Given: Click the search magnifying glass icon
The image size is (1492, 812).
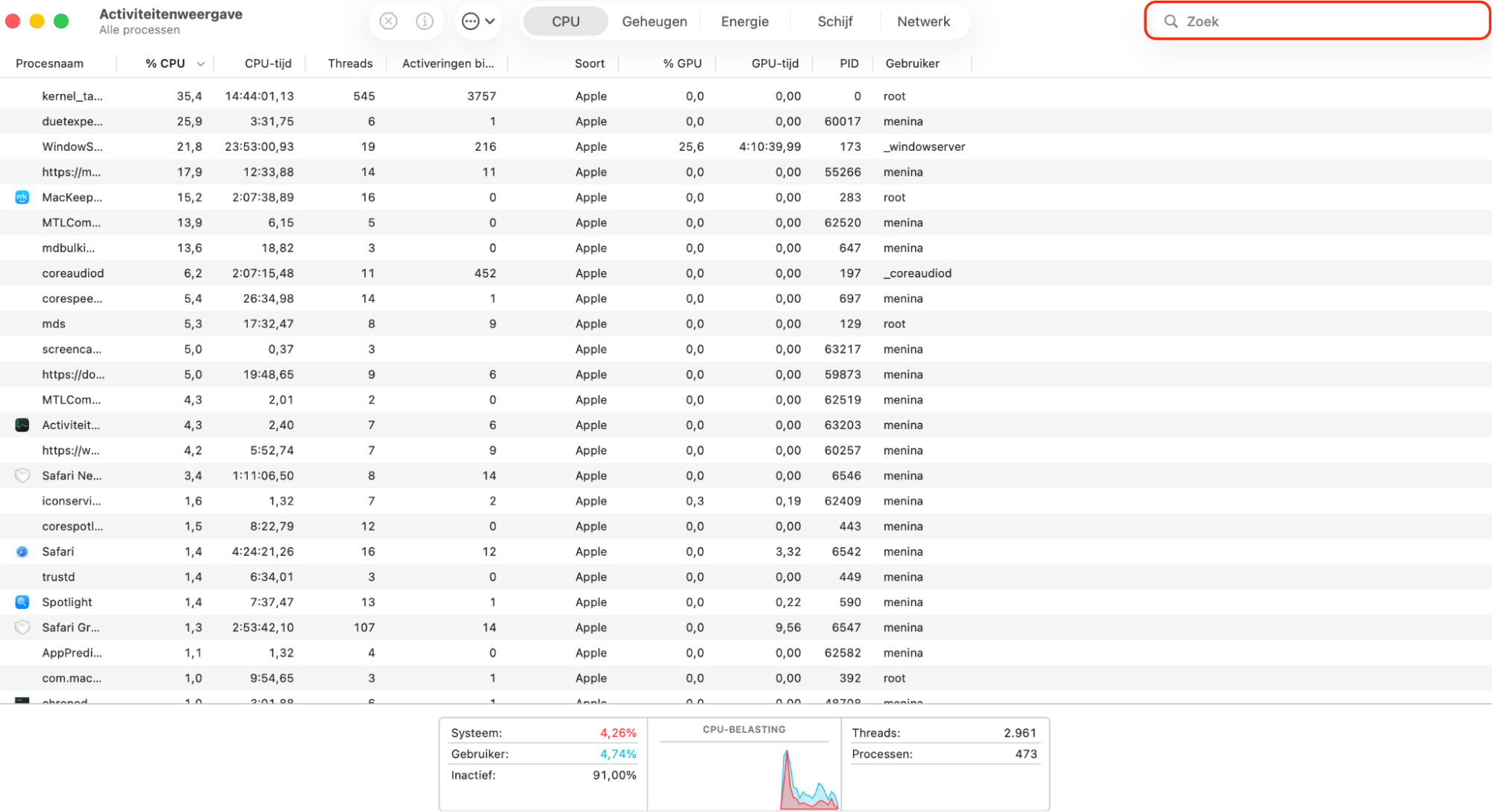Looking at the screenshot, I should click(x=1171, y=21).
